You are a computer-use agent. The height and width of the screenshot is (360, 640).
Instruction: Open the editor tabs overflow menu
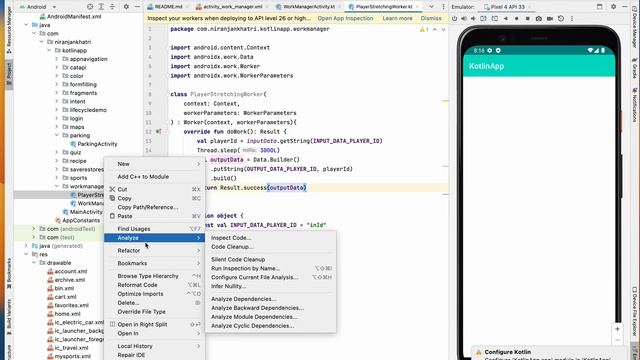click(431, 7)
